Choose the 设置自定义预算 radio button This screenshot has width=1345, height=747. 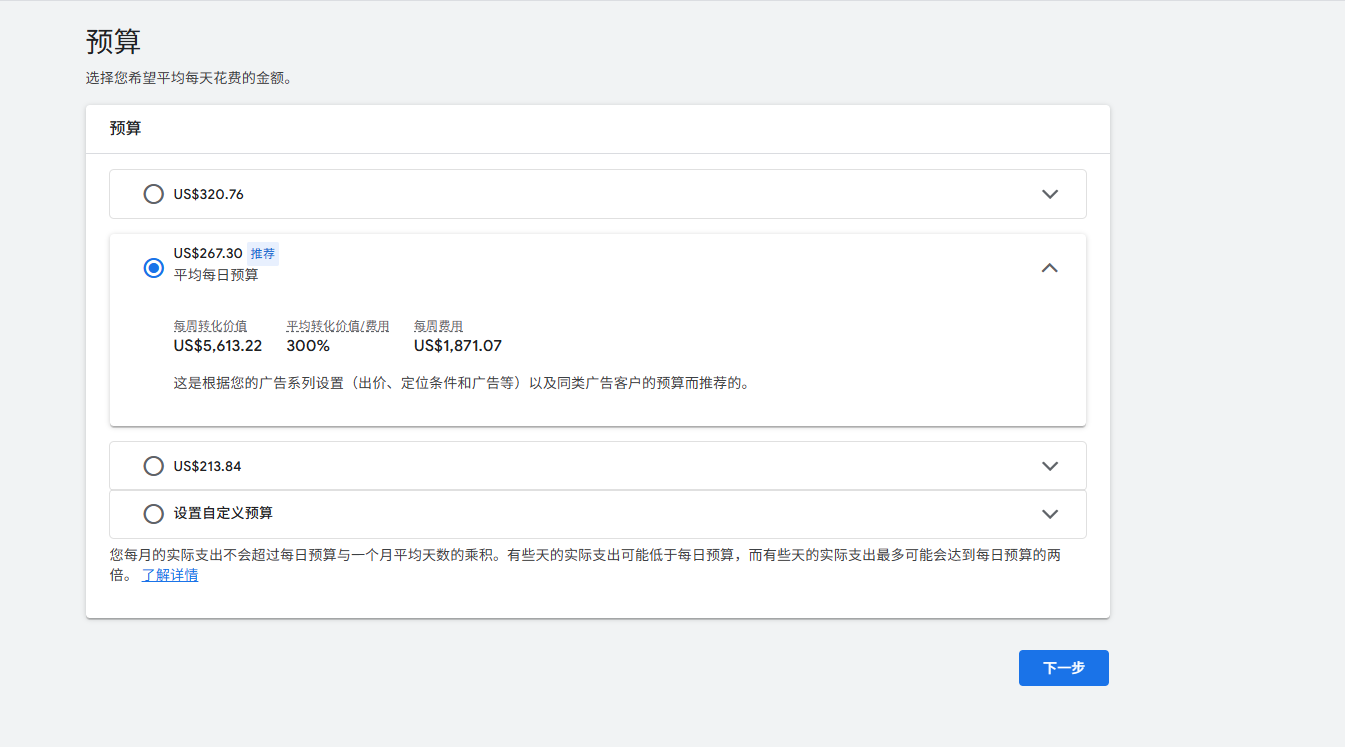pos(153,514)
